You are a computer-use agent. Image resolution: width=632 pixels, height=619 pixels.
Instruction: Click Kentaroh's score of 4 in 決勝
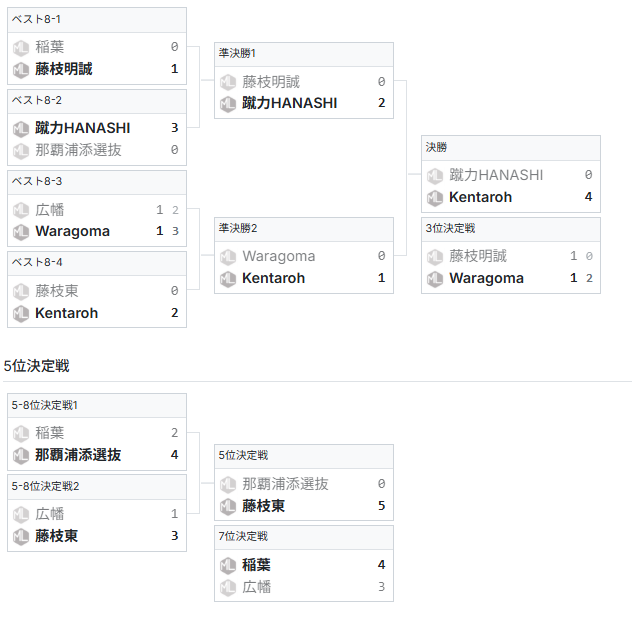point(588,197)
